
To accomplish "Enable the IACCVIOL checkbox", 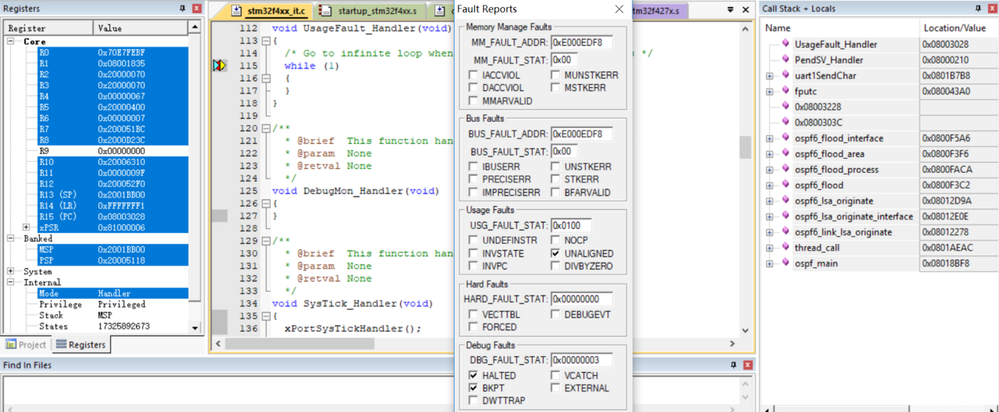I will [x=473, y=75].
